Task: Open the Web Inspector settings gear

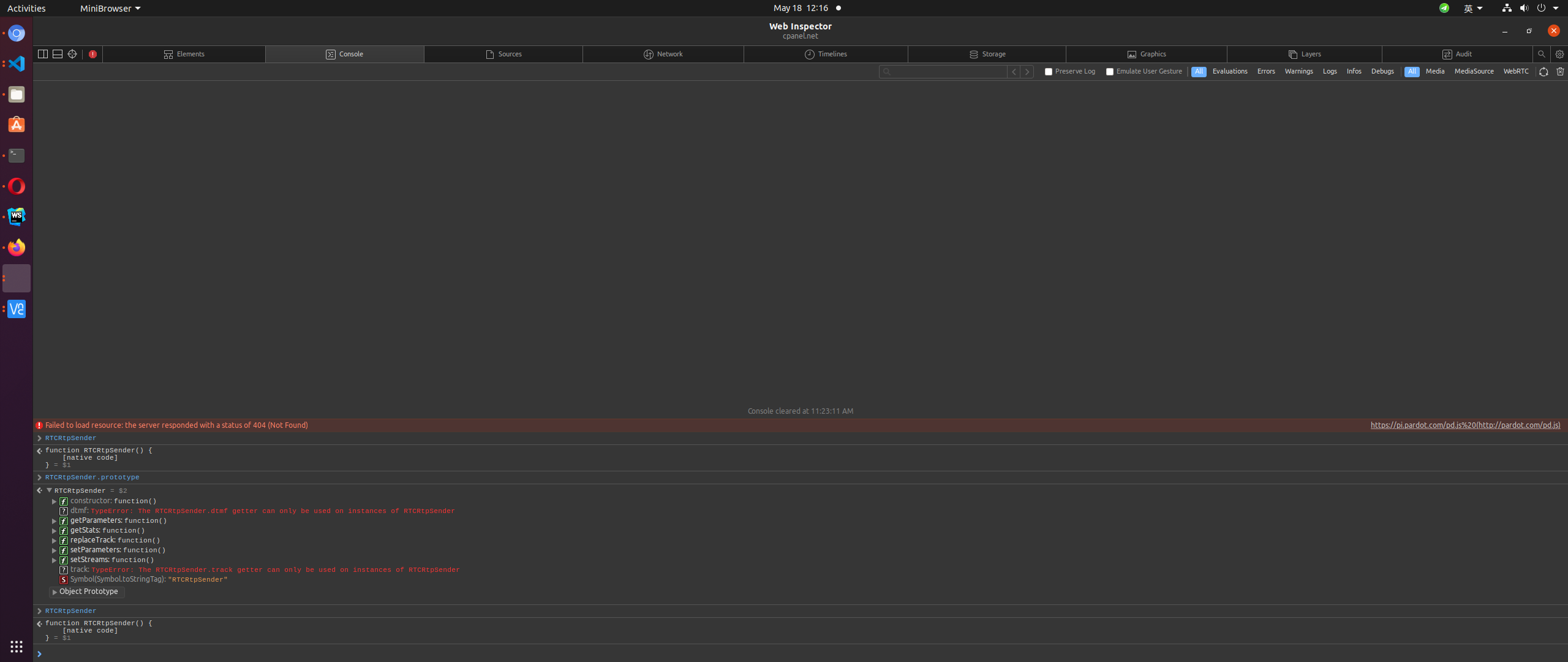Action: 1559,54
